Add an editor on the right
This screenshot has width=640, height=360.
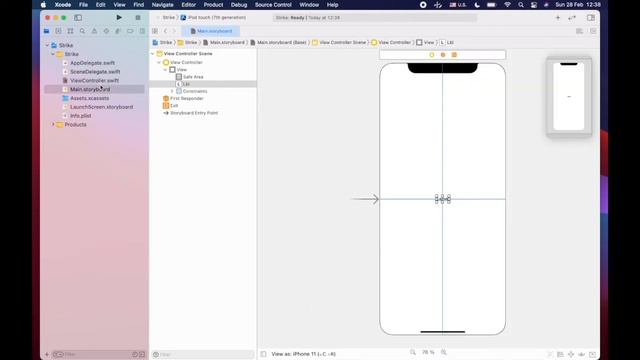[593, 31]
